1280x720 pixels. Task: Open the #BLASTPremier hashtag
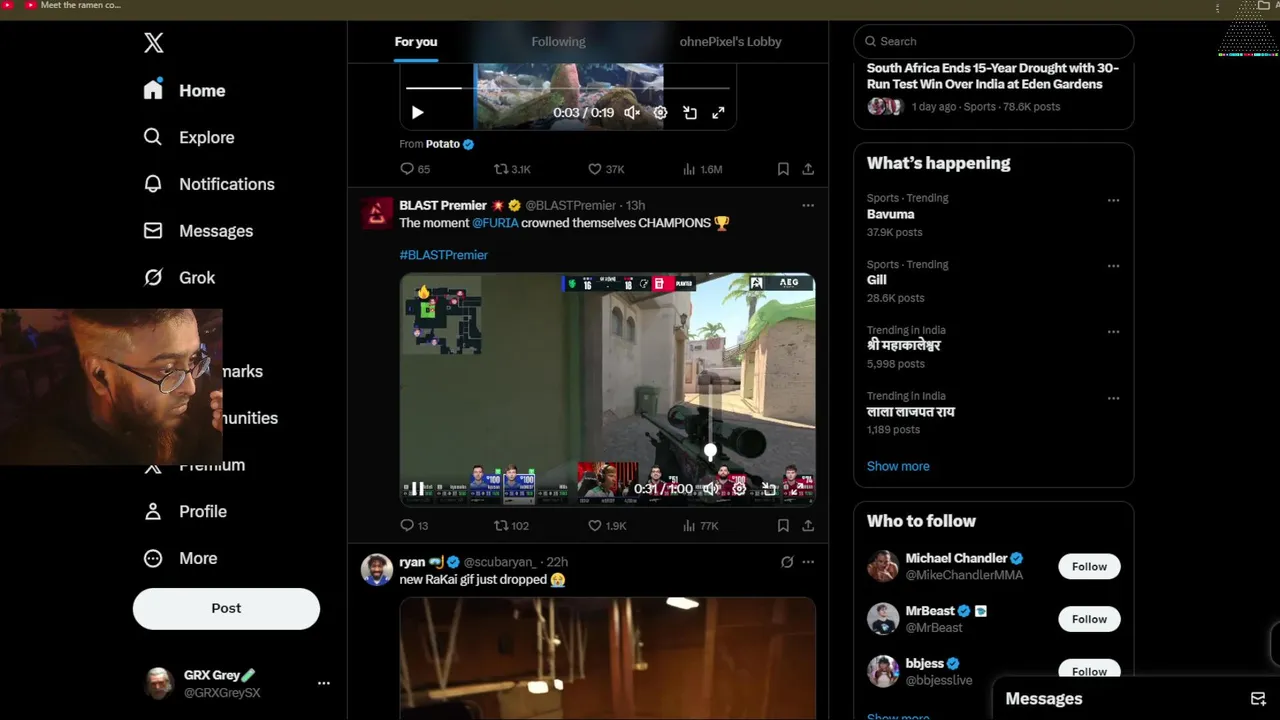click(444, 255)
